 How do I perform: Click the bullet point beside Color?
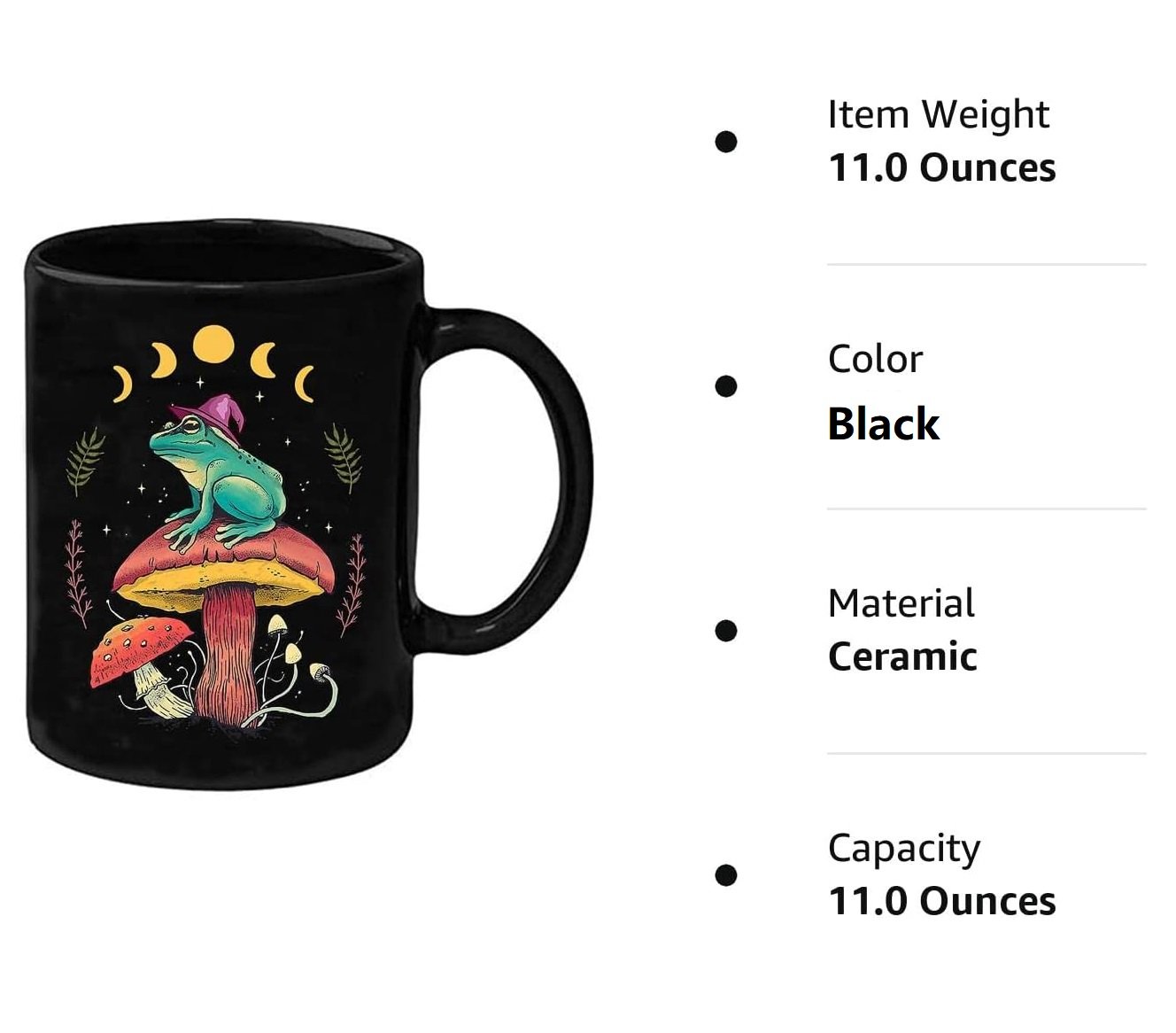click(x=726, y=386)
